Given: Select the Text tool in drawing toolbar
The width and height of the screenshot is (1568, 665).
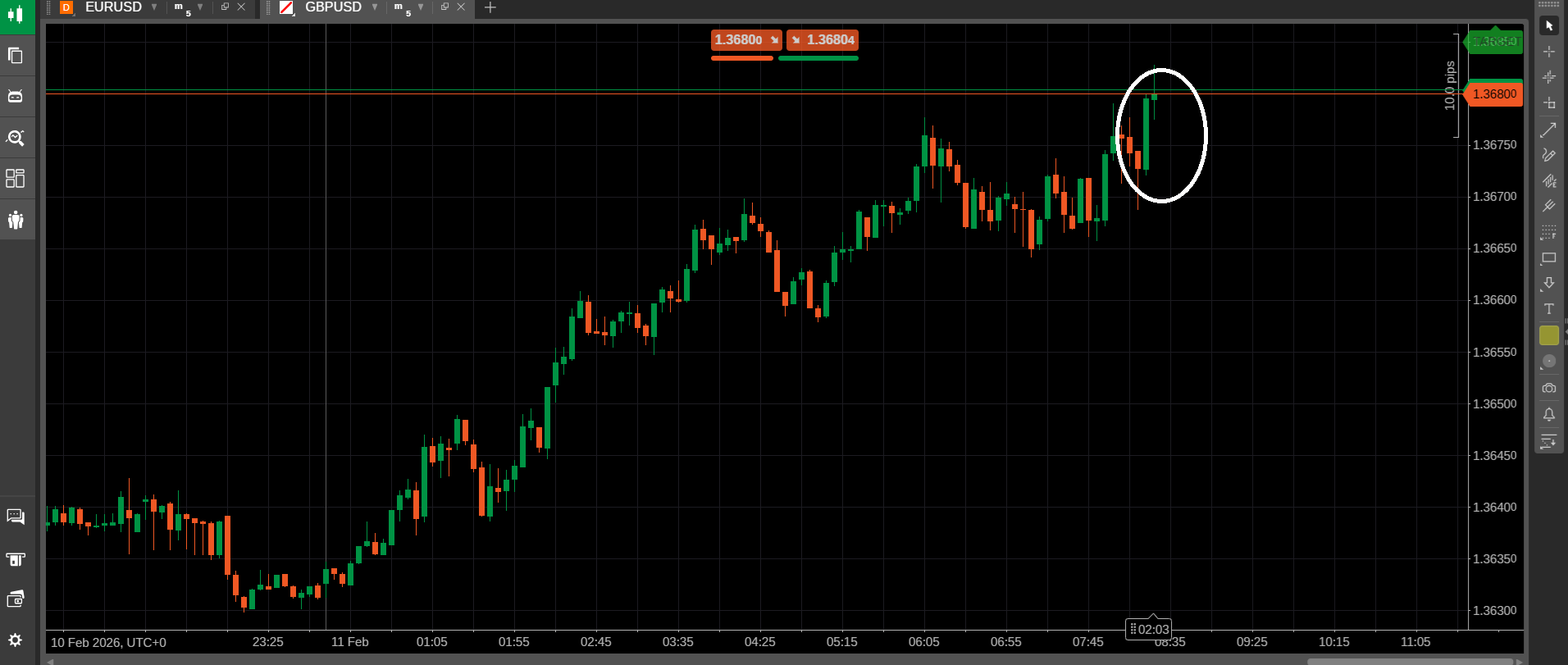Looking at the screenshot, I should (1548, 309).
